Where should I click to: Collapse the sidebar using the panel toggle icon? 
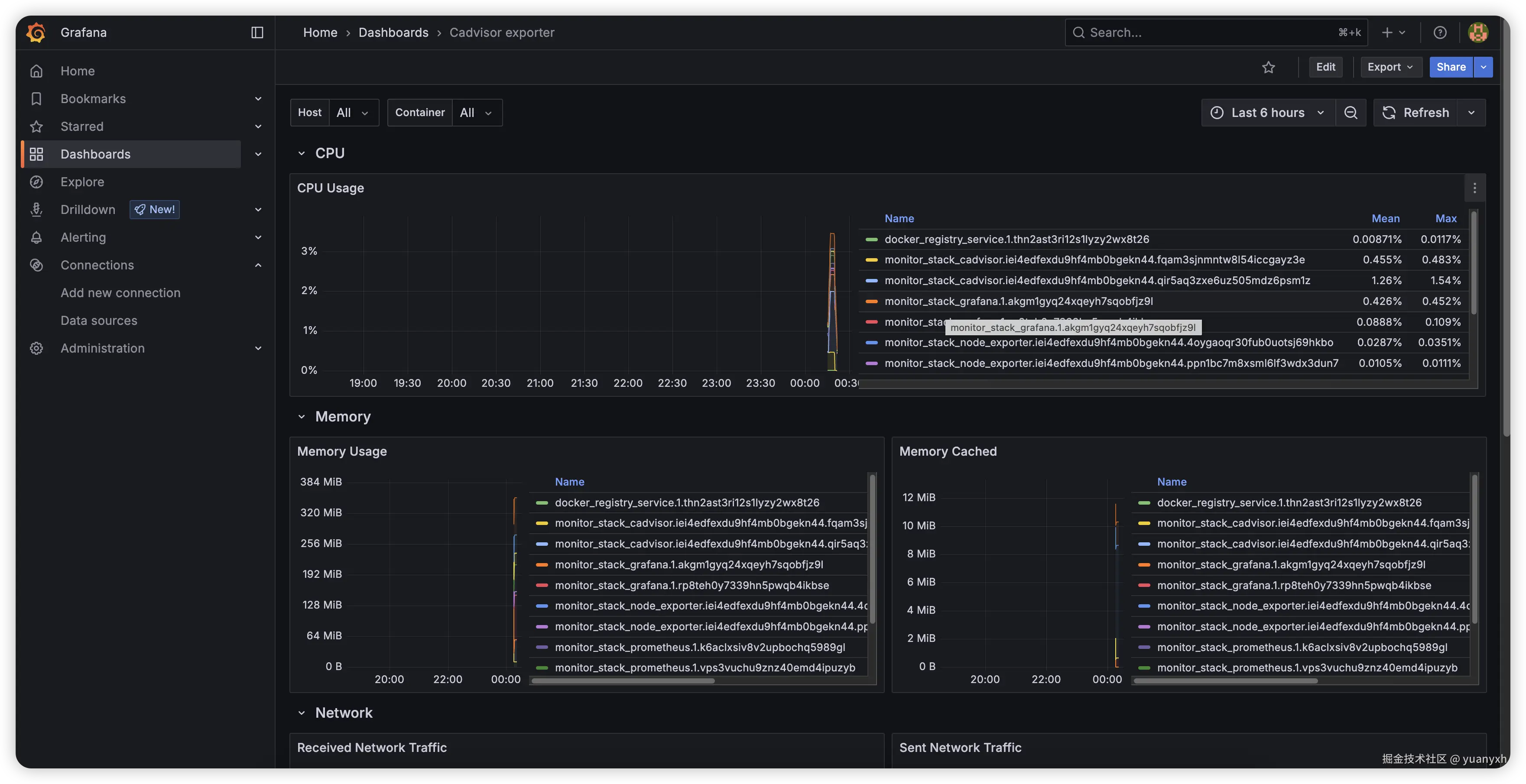(x=256, y=32)
